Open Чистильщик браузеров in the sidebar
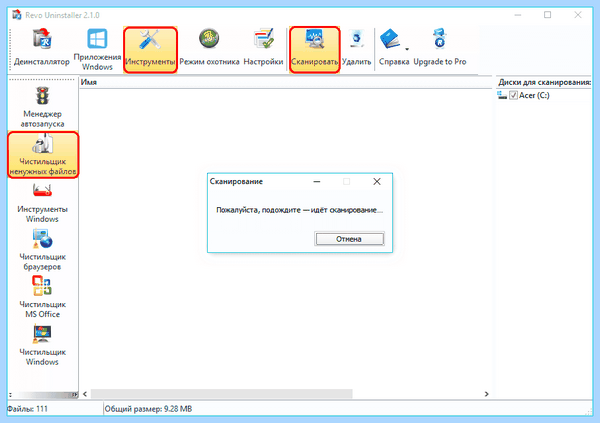600x423 pixels. 42,250
